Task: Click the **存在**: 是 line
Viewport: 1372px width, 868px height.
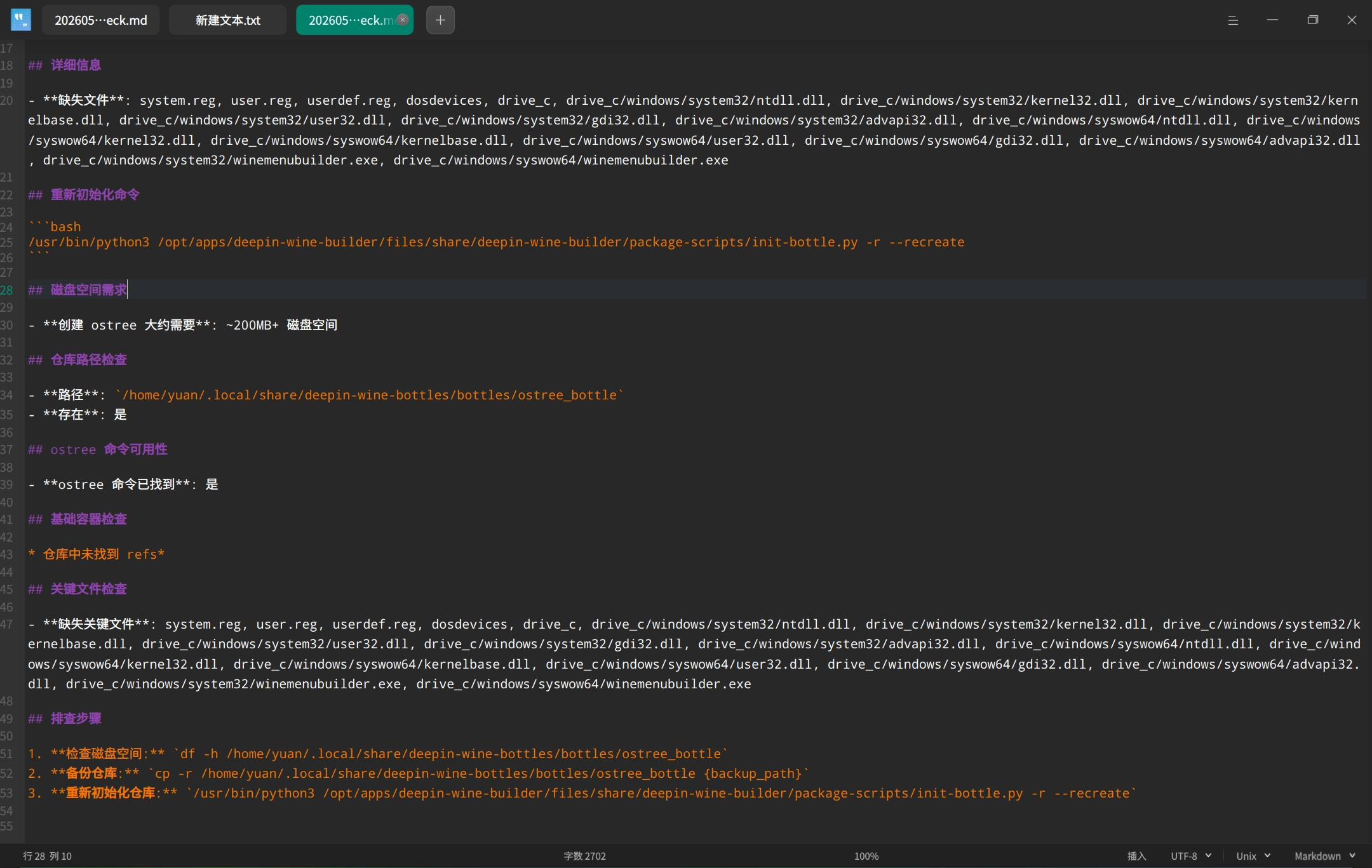Action: click(77, 415)
